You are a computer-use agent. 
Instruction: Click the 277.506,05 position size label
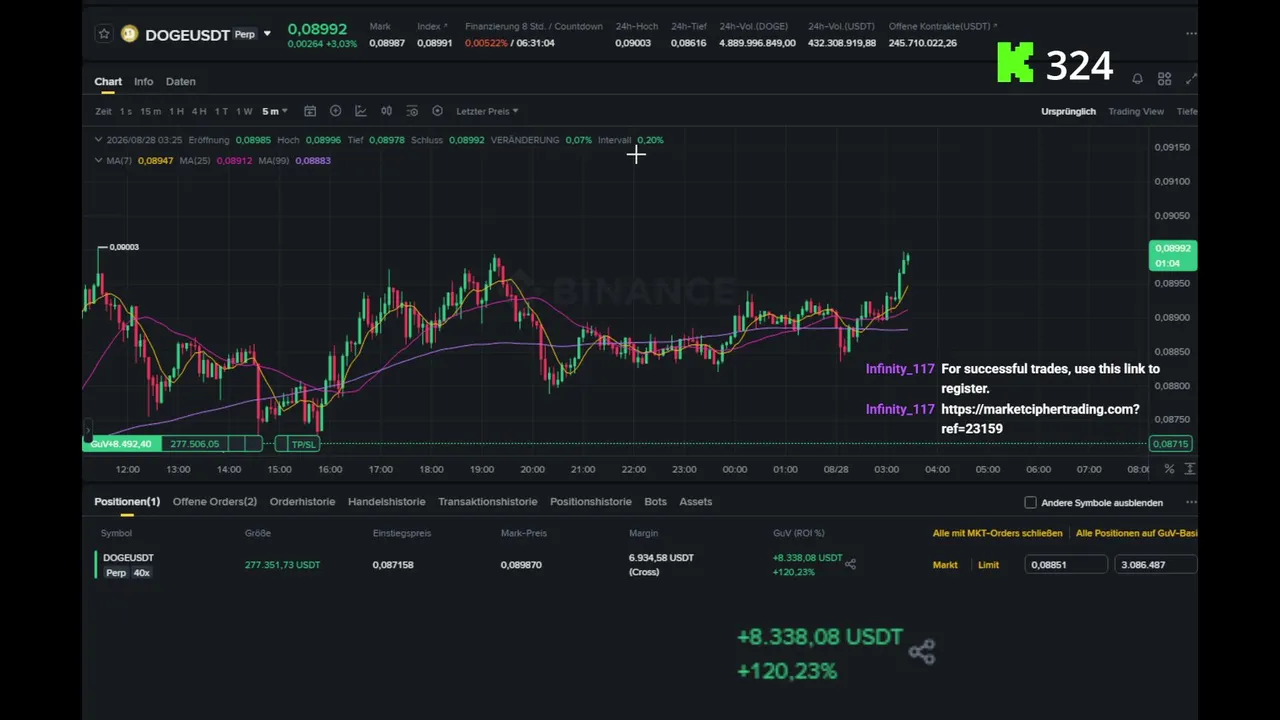tap(194, 444)
